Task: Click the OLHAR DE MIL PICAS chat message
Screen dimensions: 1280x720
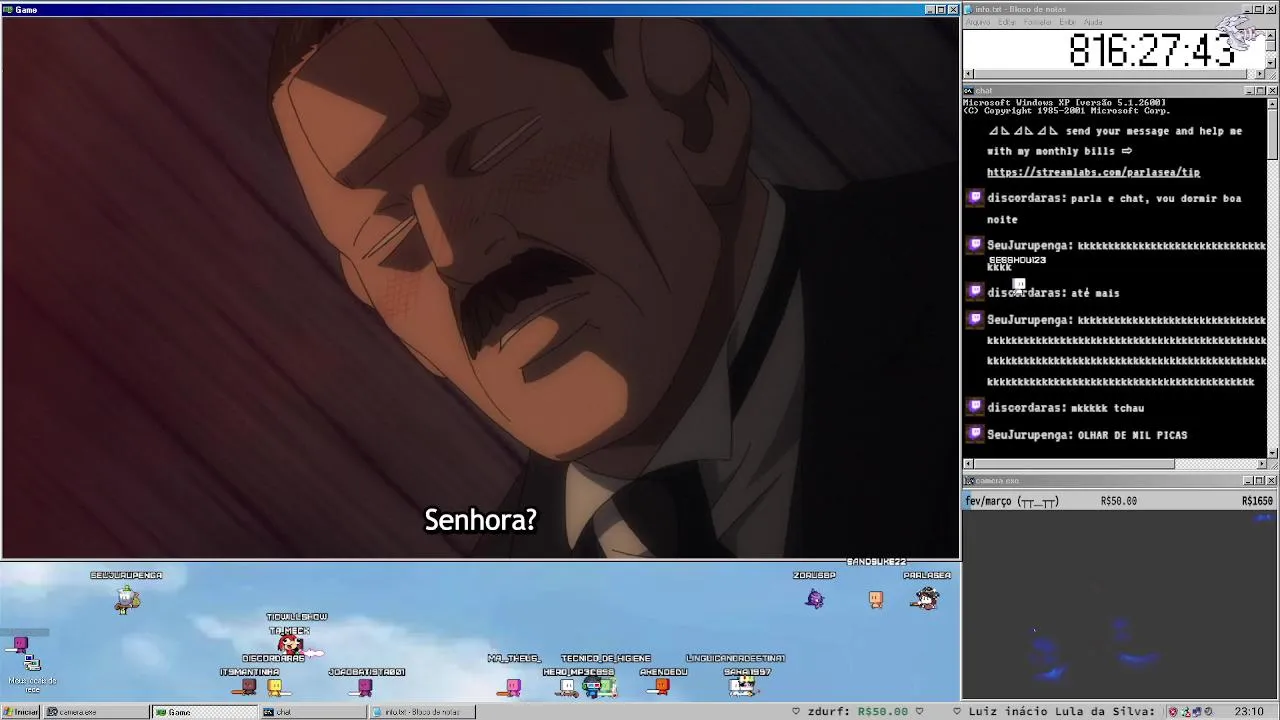Action: (1132, 435)
